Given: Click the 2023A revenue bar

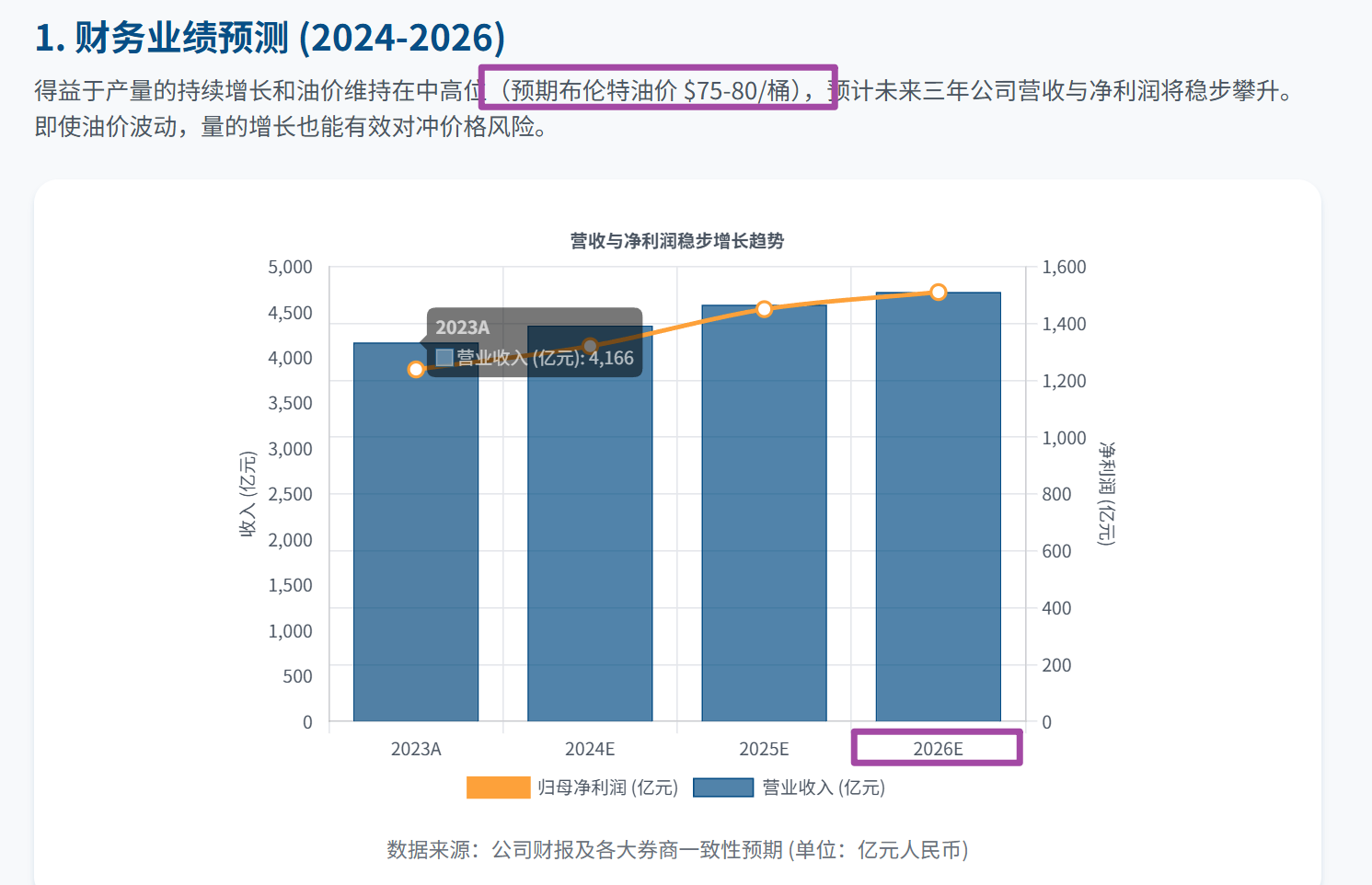Looking at the screenshot, I should 416,552.
